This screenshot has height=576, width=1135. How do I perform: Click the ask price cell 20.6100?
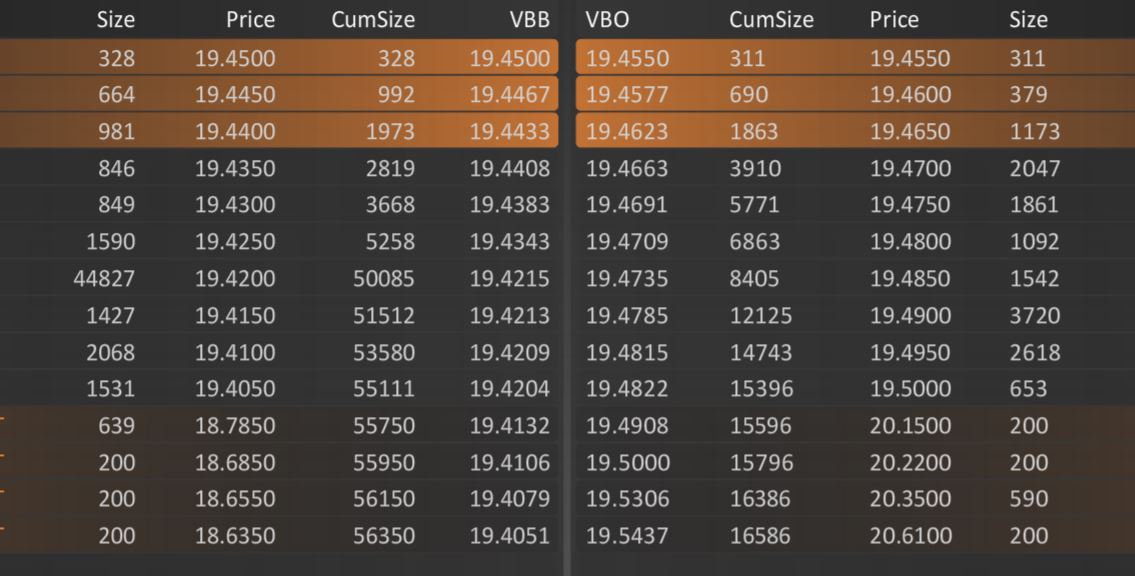point(910,536)
